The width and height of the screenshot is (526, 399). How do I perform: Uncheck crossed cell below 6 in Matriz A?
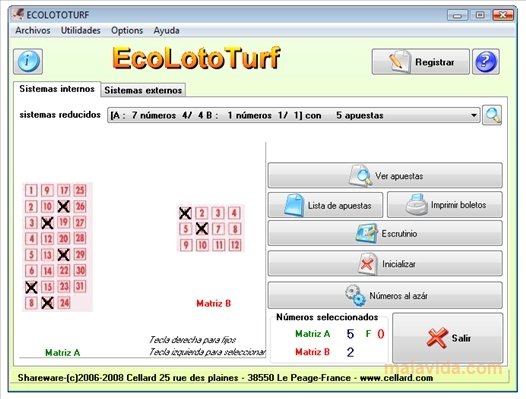click(31, 287)
